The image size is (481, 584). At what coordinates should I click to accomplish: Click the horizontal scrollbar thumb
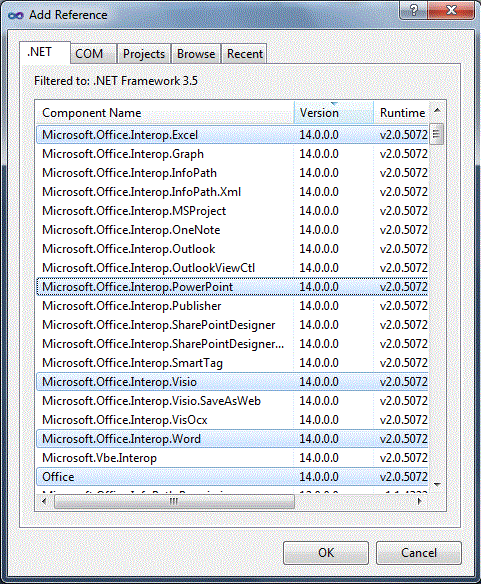tap(174, 502)
